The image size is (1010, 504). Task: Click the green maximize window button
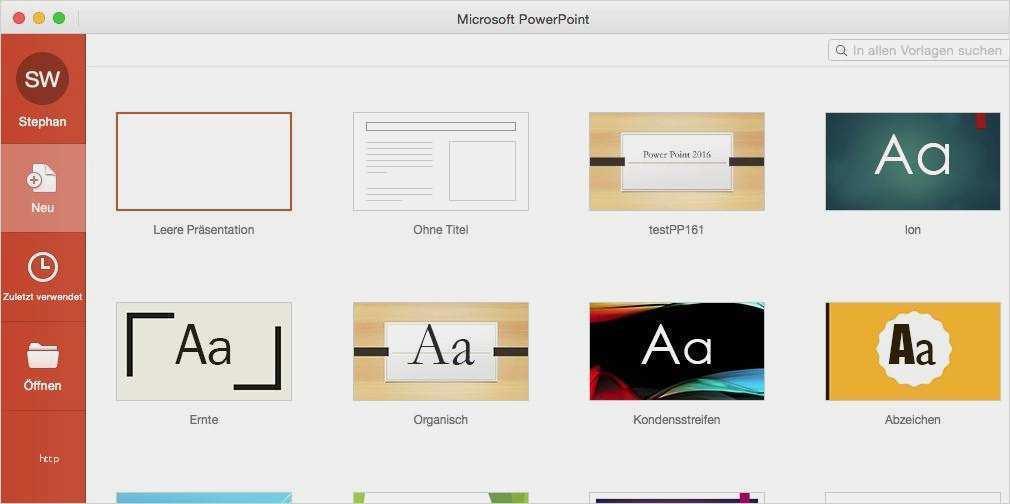point(59,18)
